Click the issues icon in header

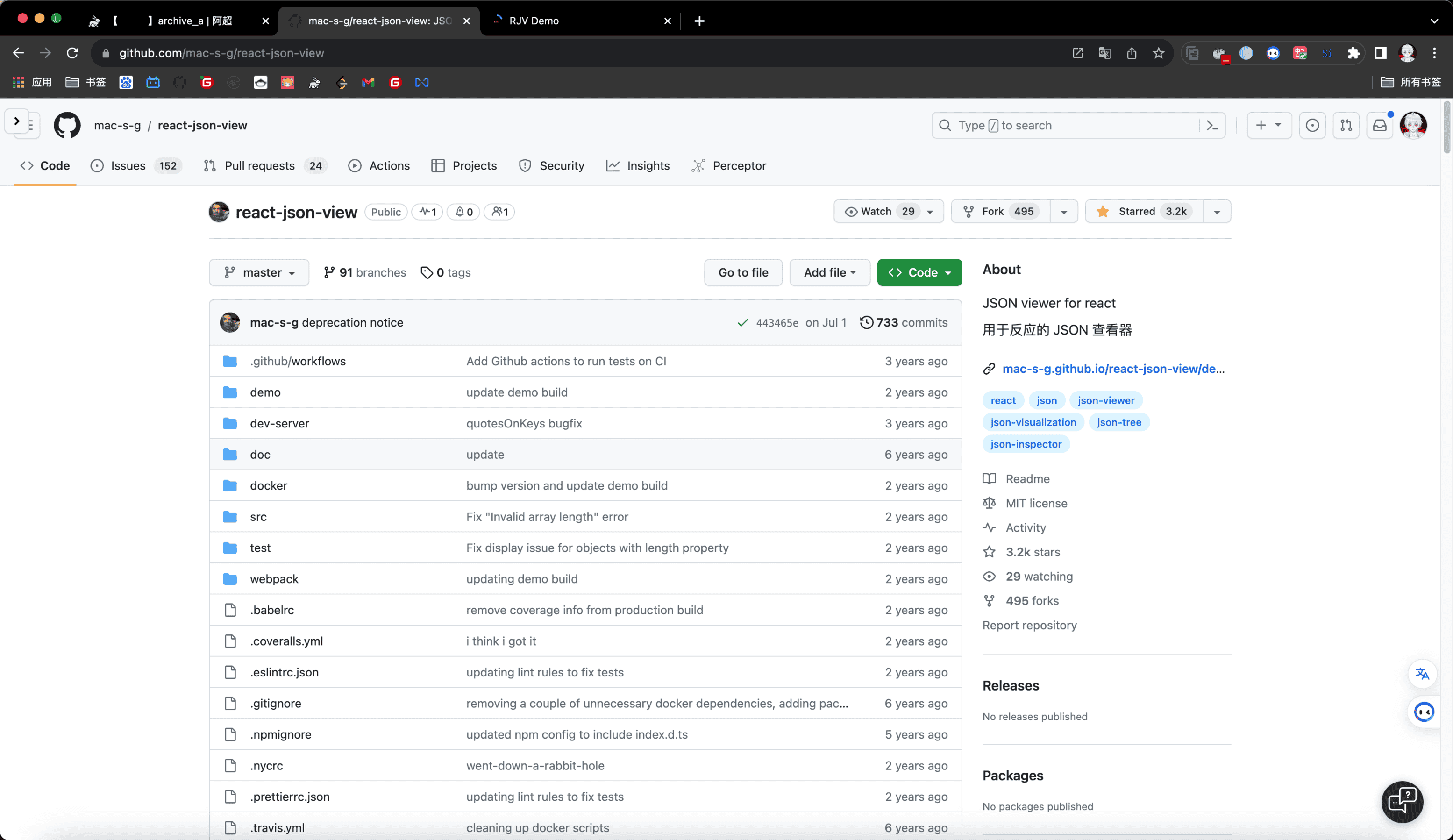pyautogui.click(x=1312, y=125)
